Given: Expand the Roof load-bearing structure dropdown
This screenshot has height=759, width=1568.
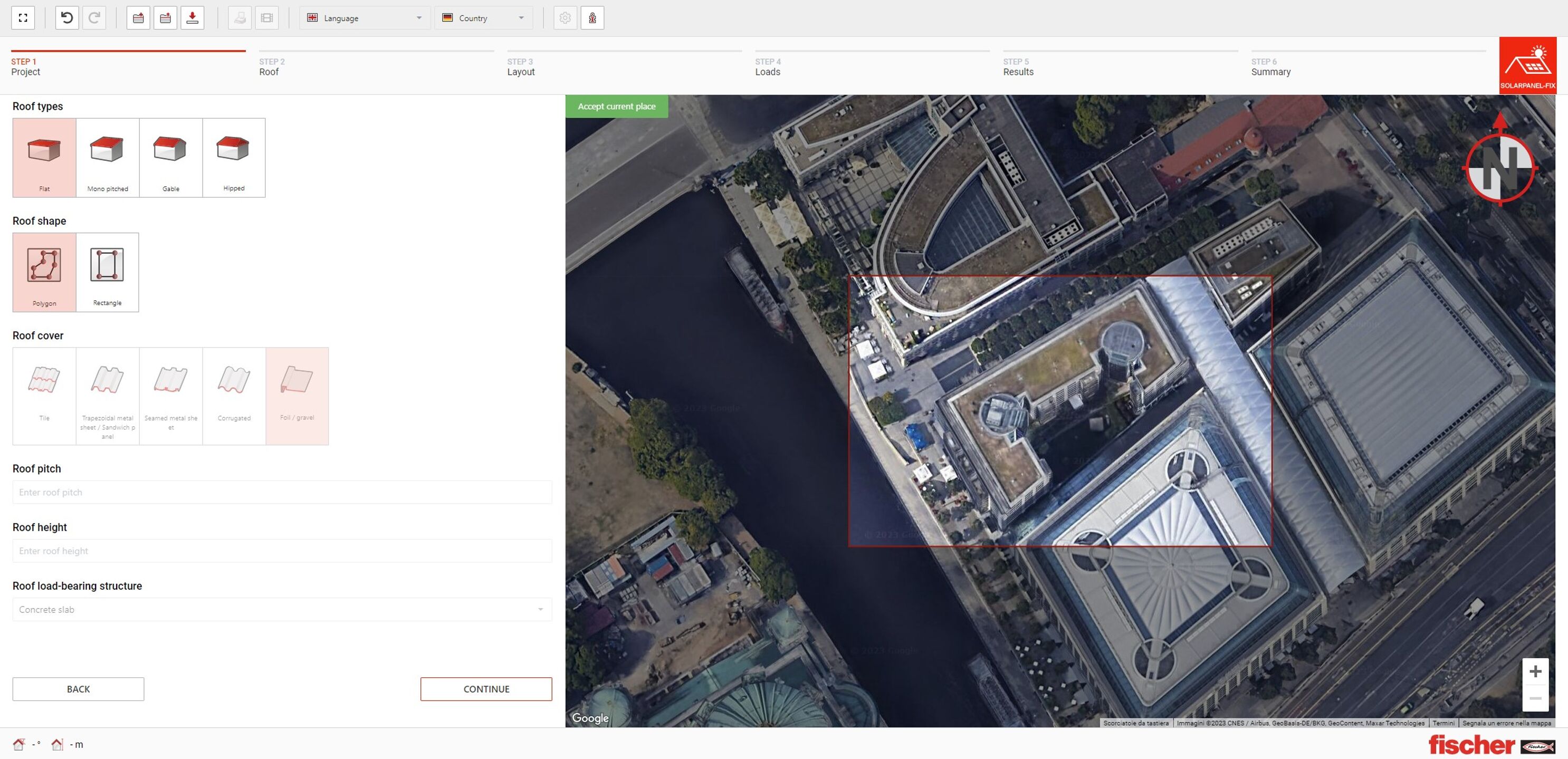Looking at the screenshot, I should click(282, 609).
